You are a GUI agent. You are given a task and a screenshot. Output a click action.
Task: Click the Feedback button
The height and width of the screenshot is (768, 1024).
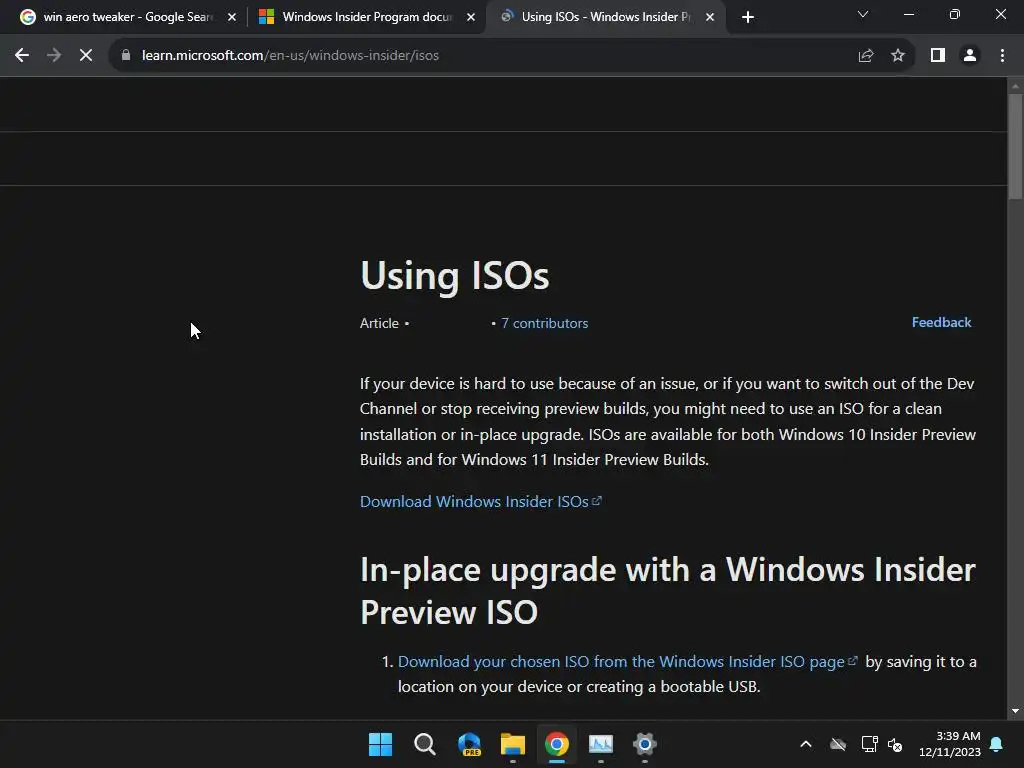click(941, 322)
